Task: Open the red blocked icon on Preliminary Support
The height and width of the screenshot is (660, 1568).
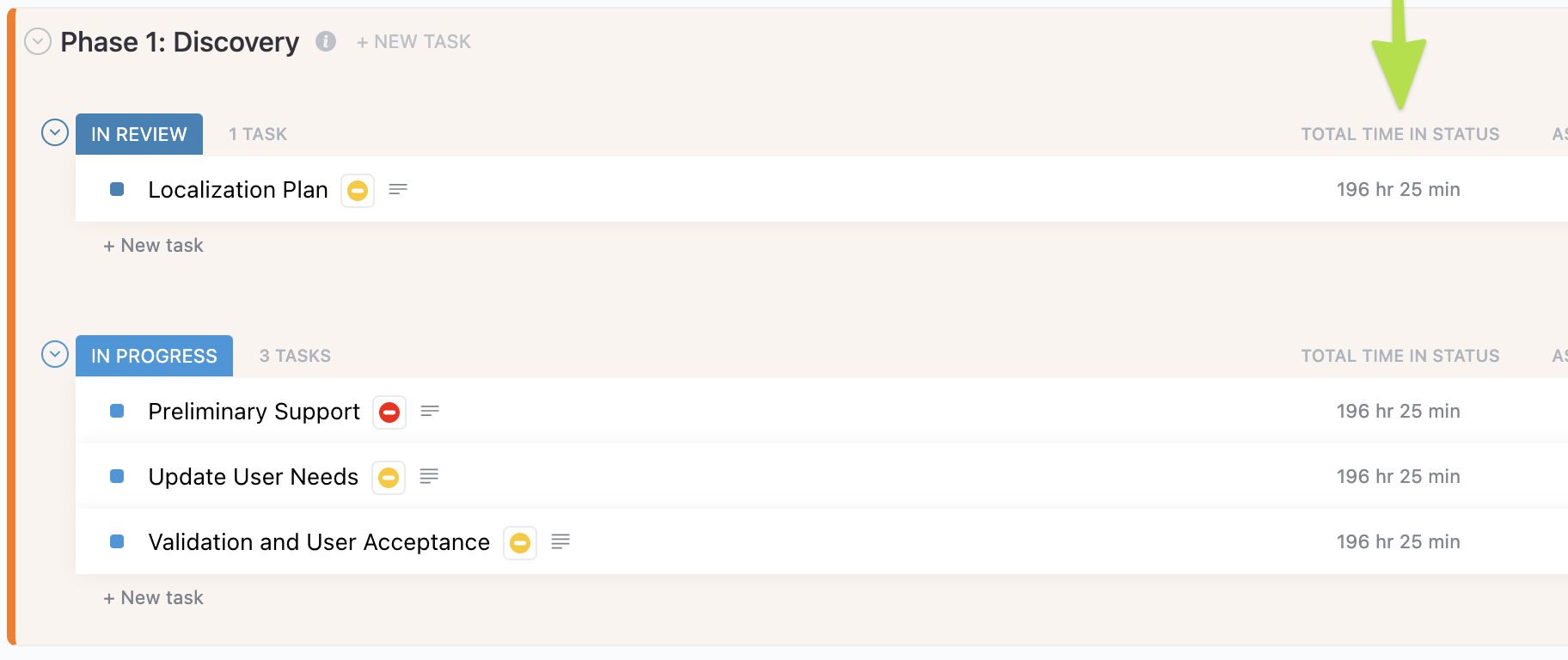Action: (x=389, y=412)
